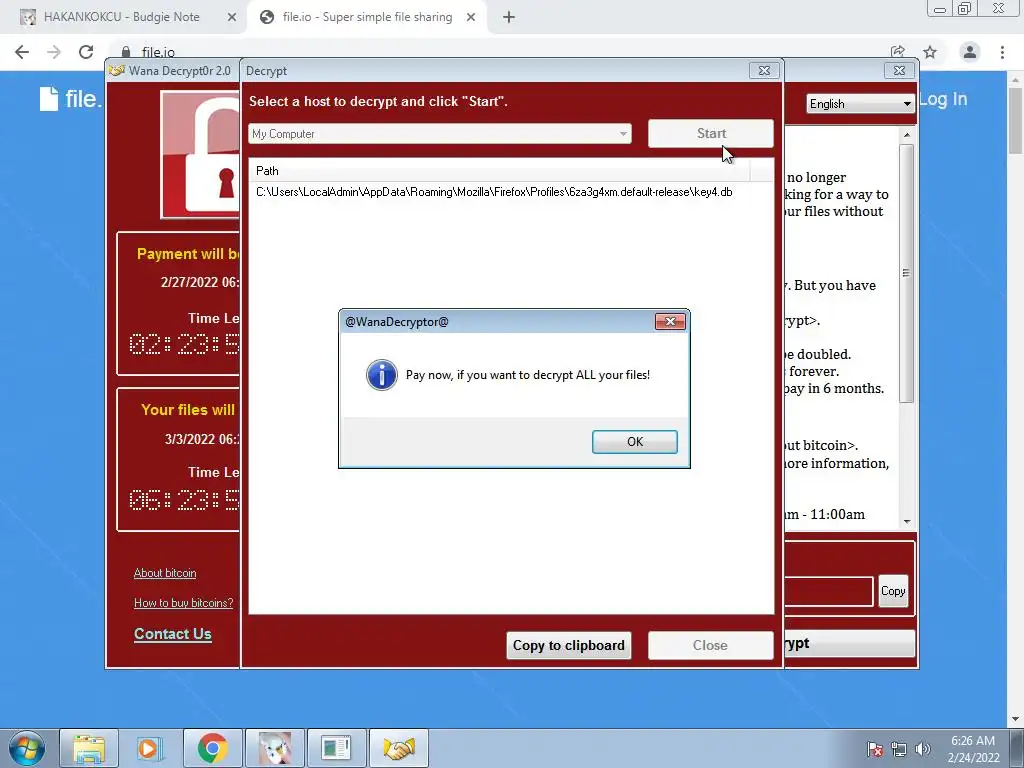1024x768 pixels.
Task: Go back in browser history
Action: (22, 52)
